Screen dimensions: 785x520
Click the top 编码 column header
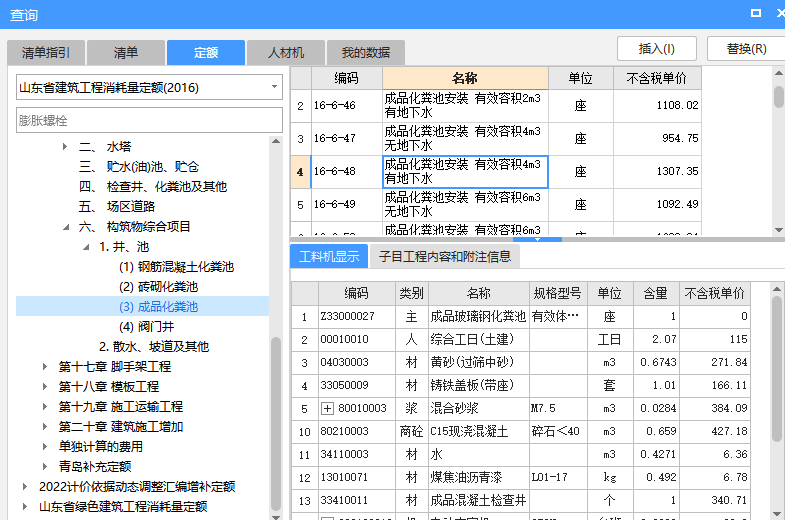(346, 78)
